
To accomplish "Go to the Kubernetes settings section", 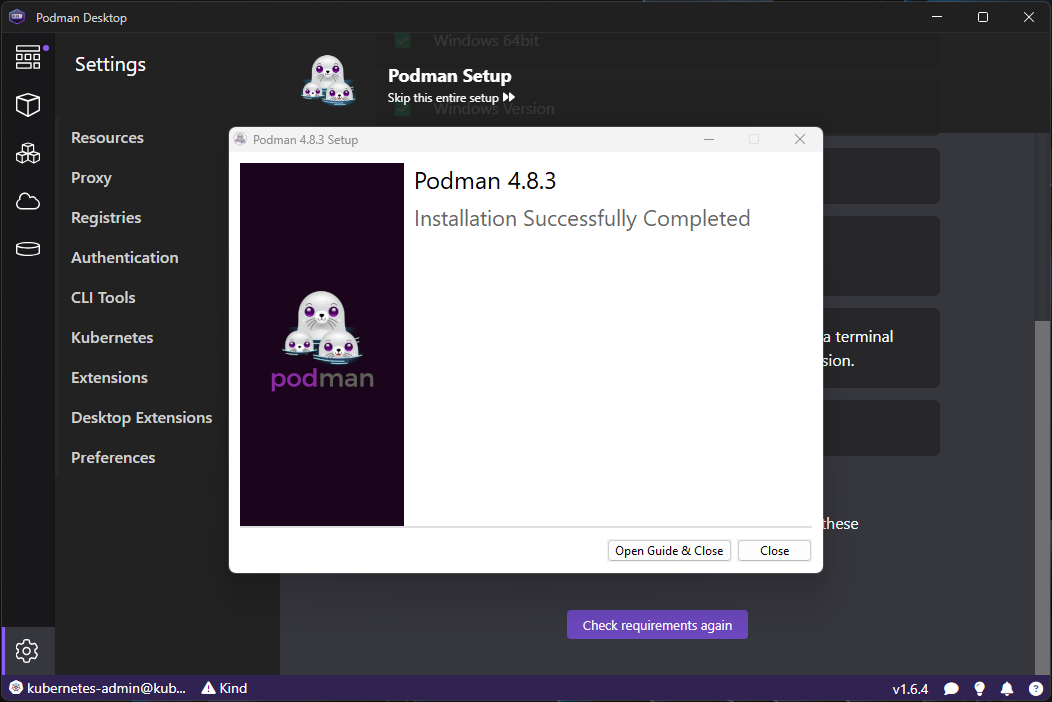I will click(112, 338).
